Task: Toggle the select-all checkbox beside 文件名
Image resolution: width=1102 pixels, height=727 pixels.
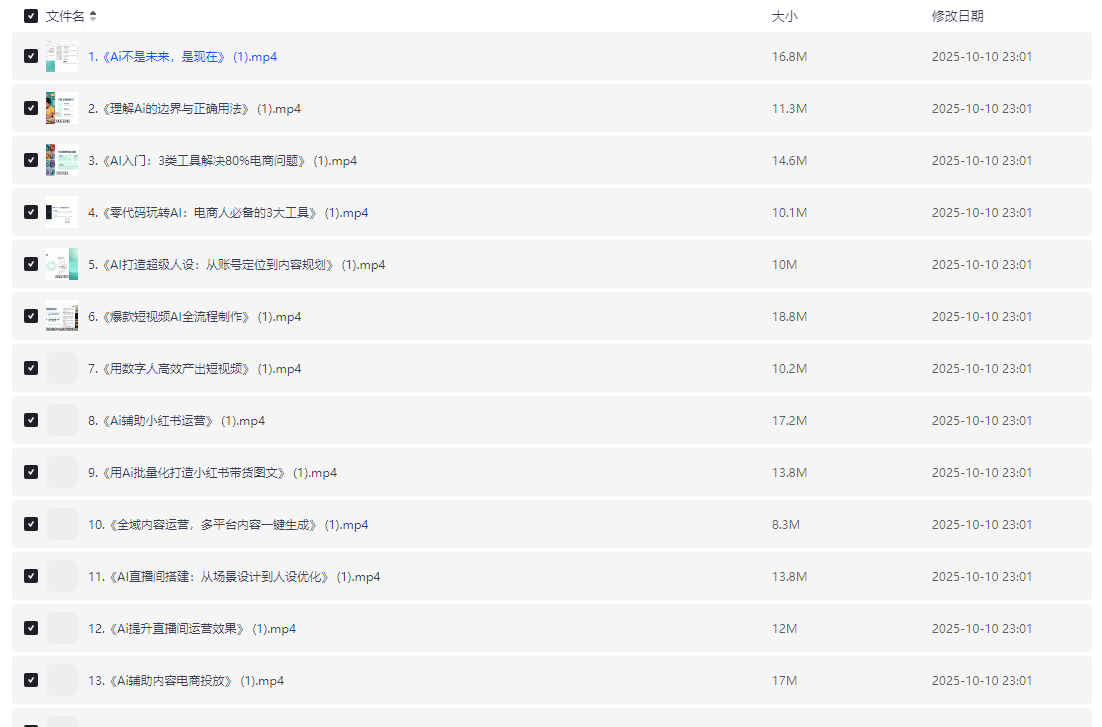Action: (x=31, y=16)
